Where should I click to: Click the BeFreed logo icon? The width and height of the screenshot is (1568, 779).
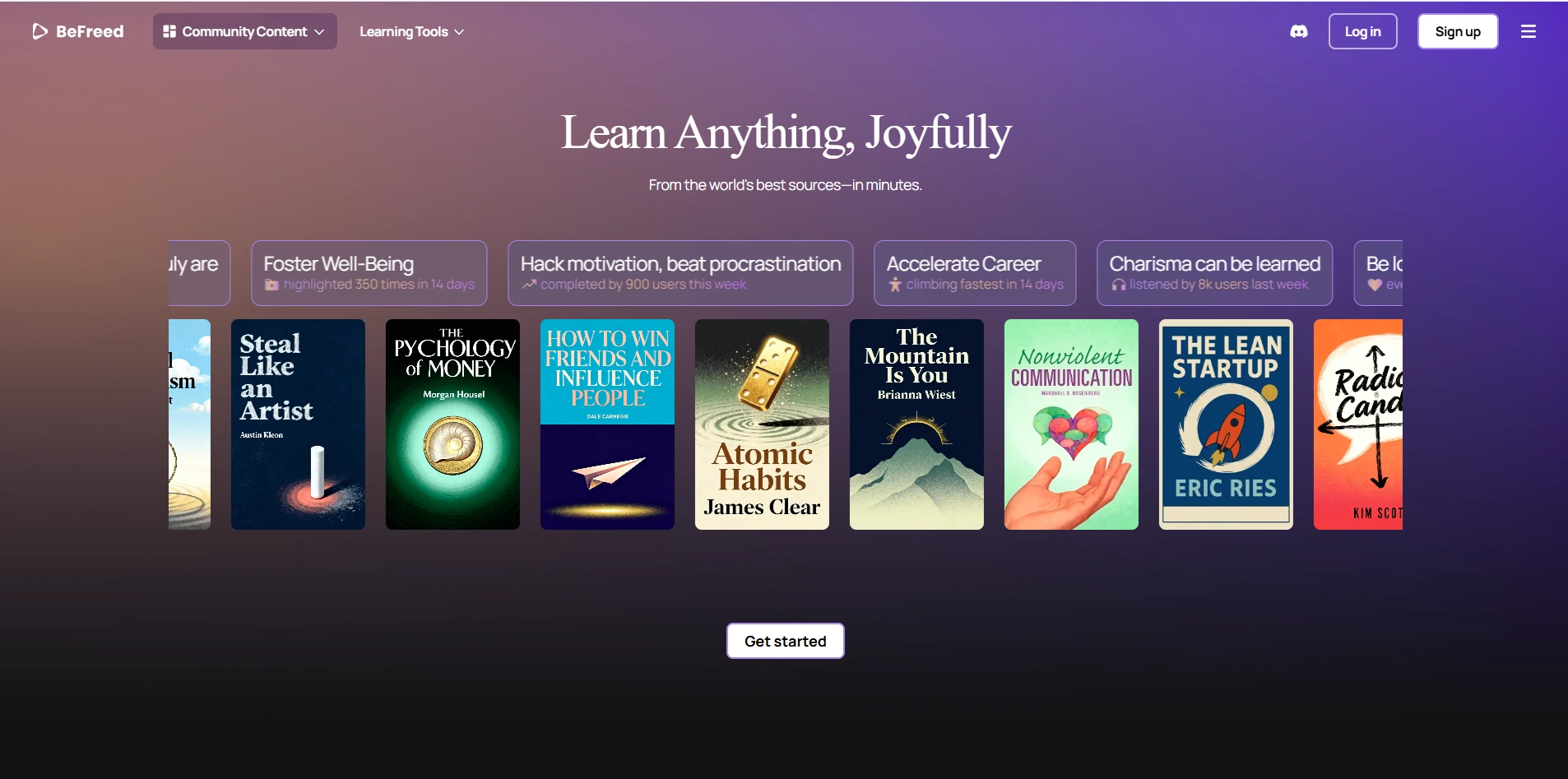tap(39, 31)
